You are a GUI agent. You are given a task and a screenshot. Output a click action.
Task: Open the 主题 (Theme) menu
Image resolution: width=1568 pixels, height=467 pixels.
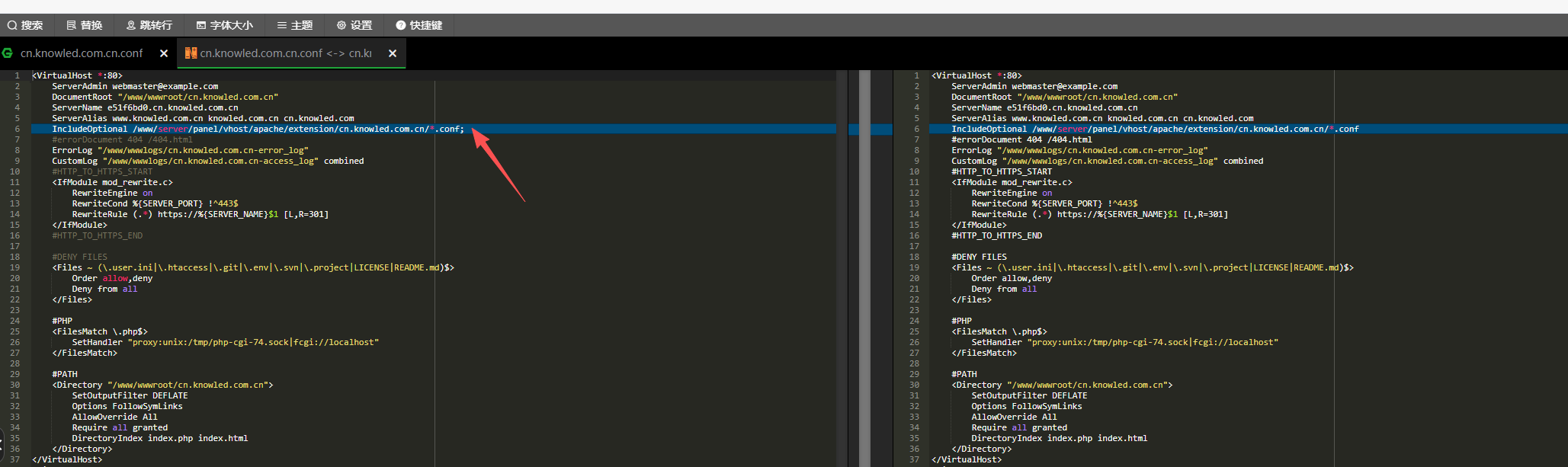(294, 25)
